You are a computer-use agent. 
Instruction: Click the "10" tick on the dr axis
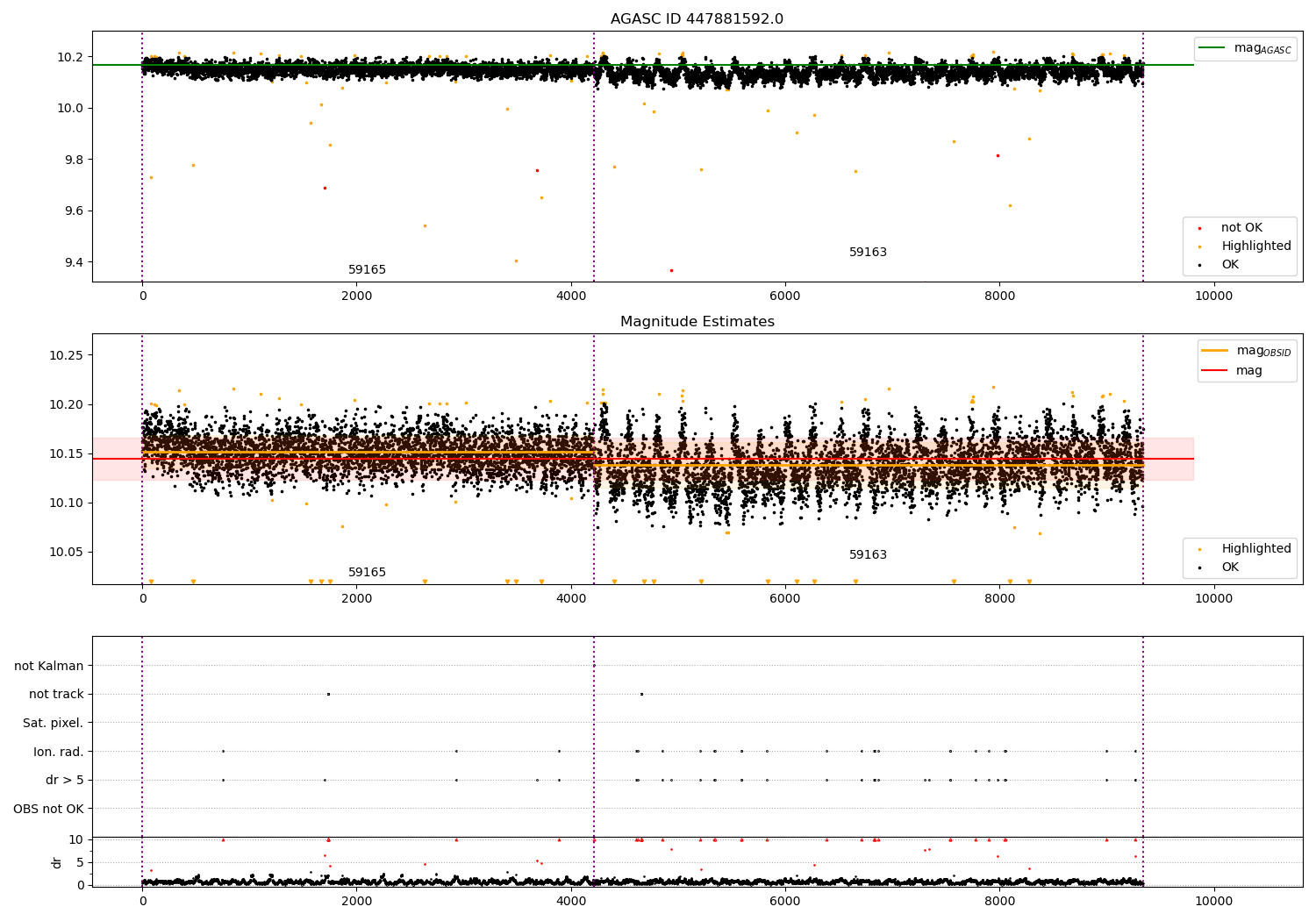(76, 839)
